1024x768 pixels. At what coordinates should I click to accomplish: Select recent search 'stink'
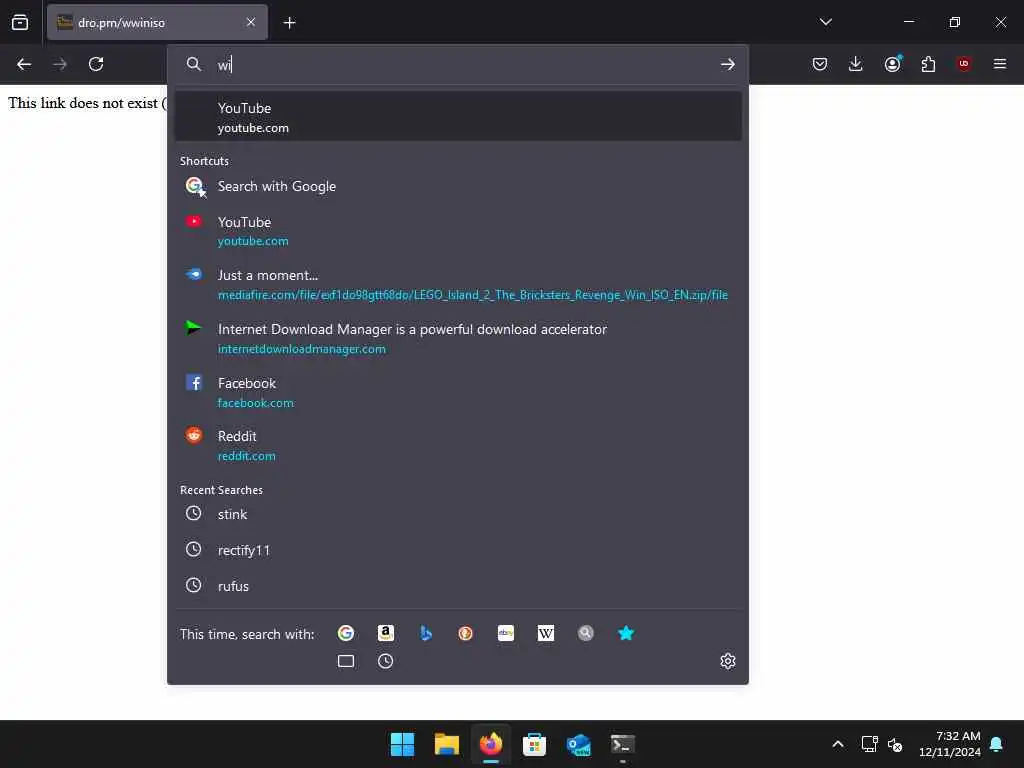click(x=458, y=514)
